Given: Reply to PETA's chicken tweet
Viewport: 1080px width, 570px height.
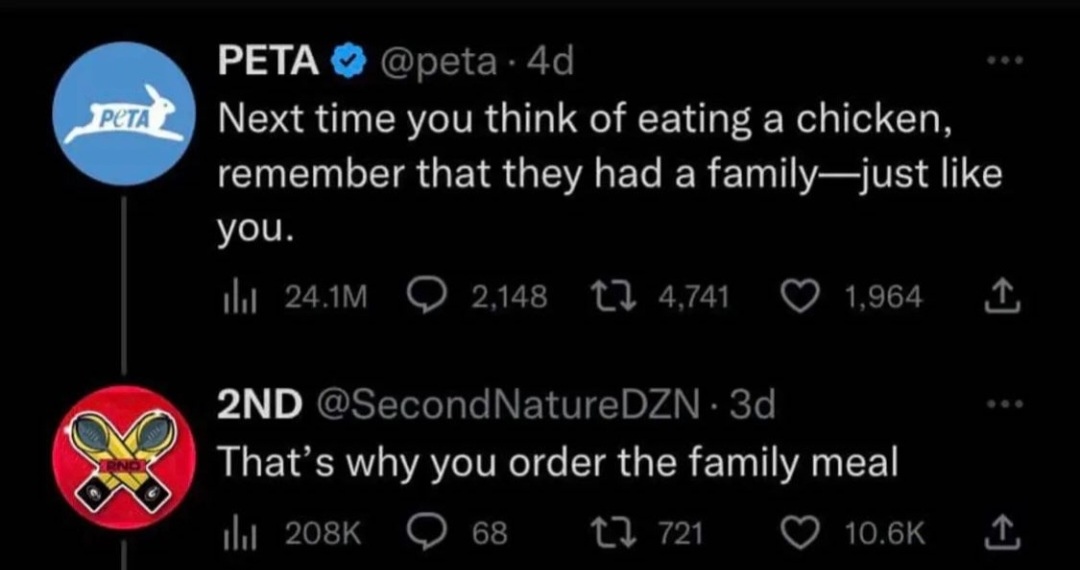Looking at the screenshot, I should click(429, 296).
